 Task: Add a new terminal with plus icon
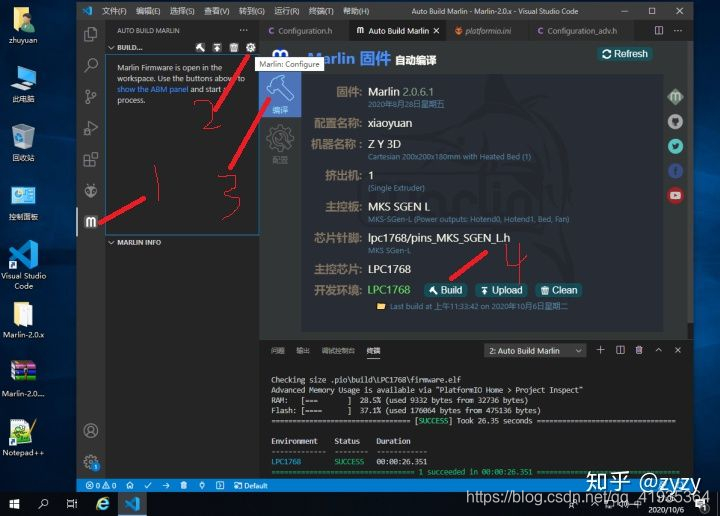click(600, 350)
